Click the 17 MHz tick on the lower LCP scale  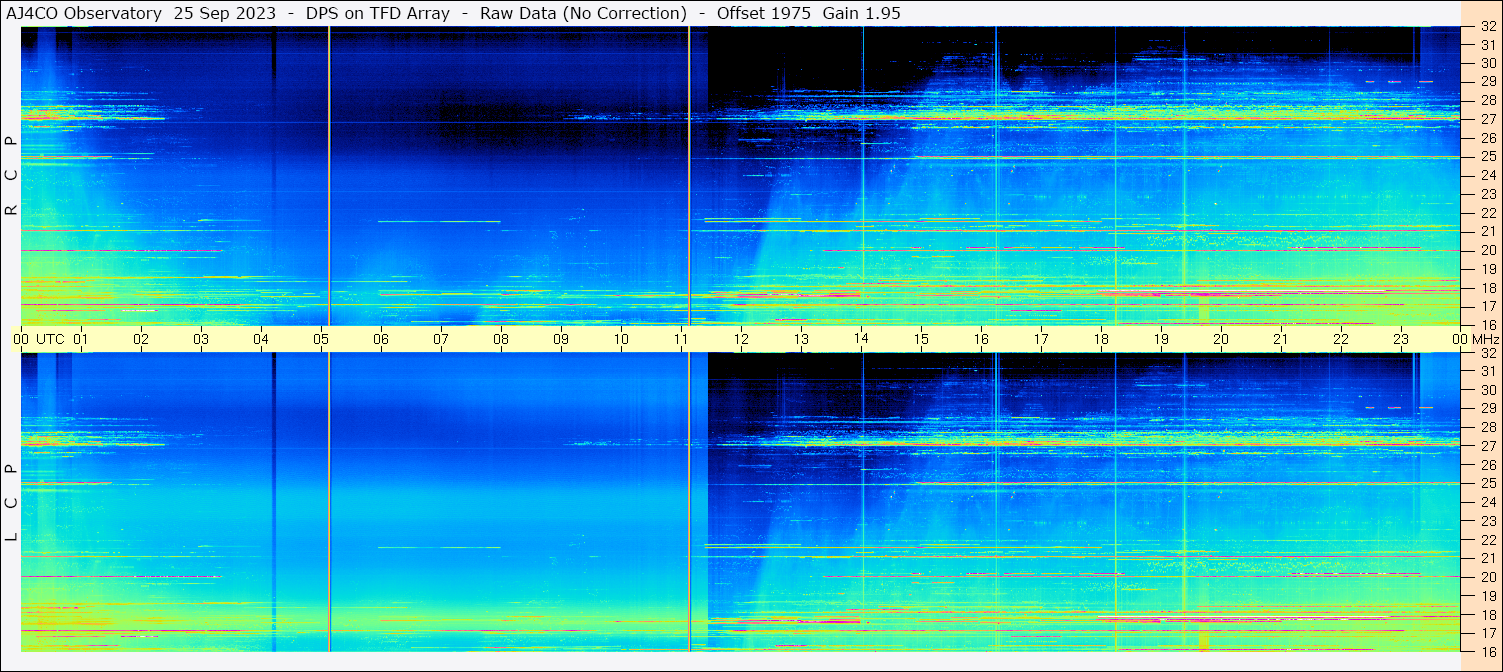pos(1488,633)
